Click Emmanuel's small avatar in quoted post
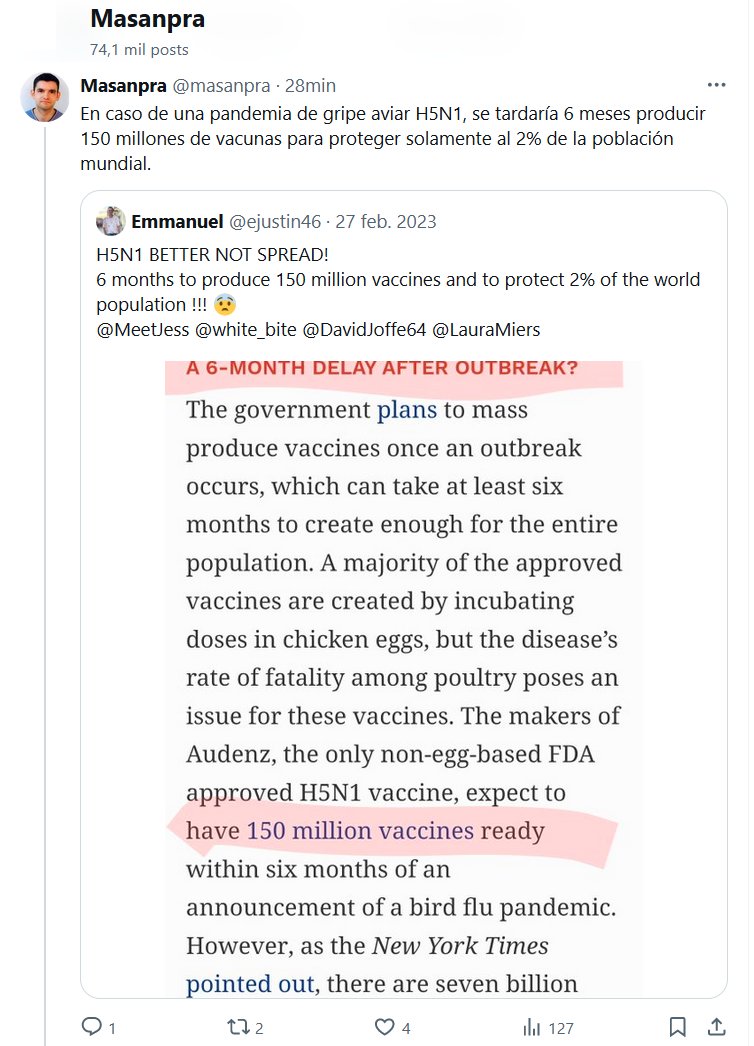Image resolution: width=754 pixels, height=1046 pixels. (111, 221)
